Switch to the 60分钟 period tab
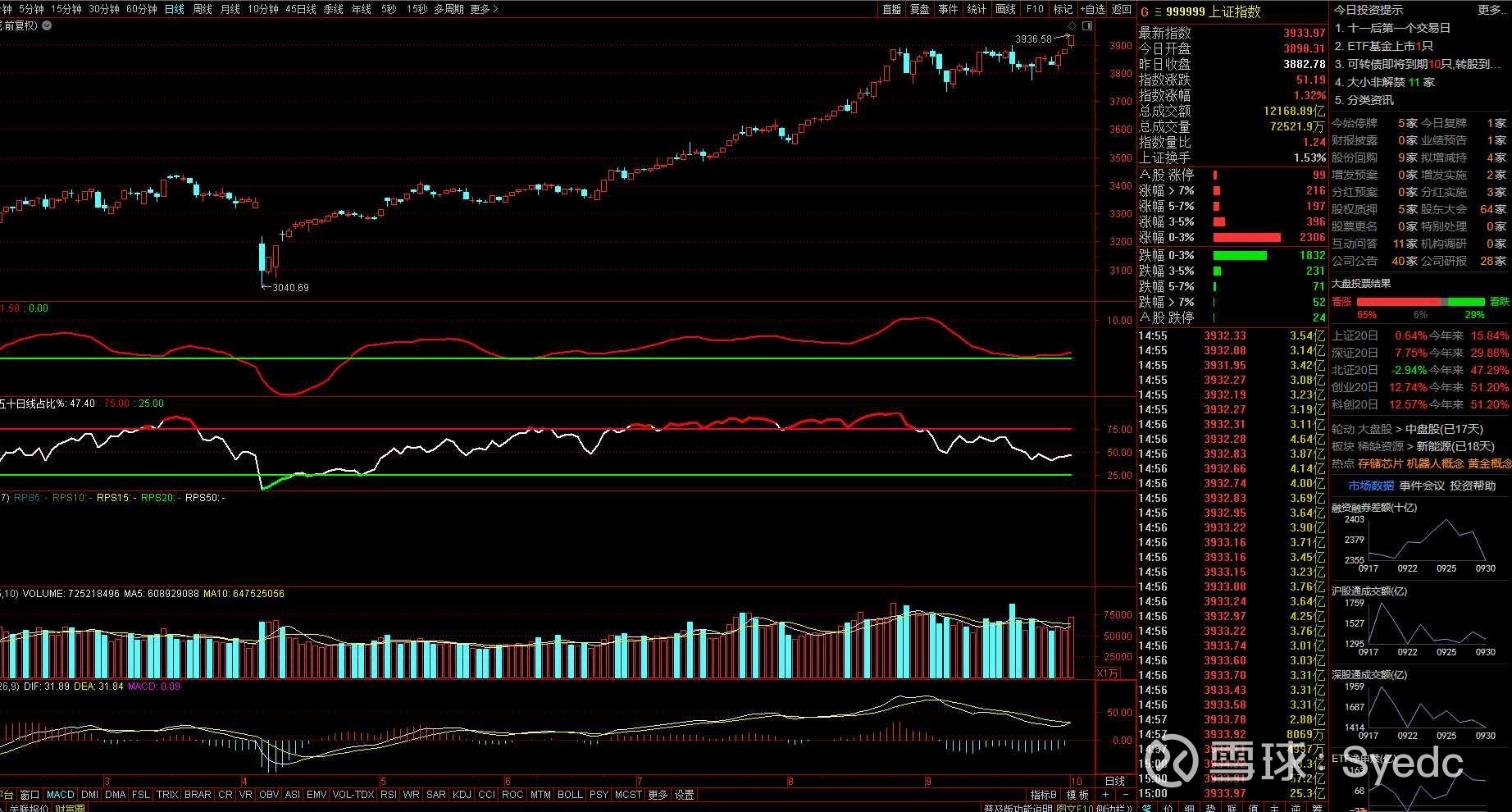 pos(142,9)
